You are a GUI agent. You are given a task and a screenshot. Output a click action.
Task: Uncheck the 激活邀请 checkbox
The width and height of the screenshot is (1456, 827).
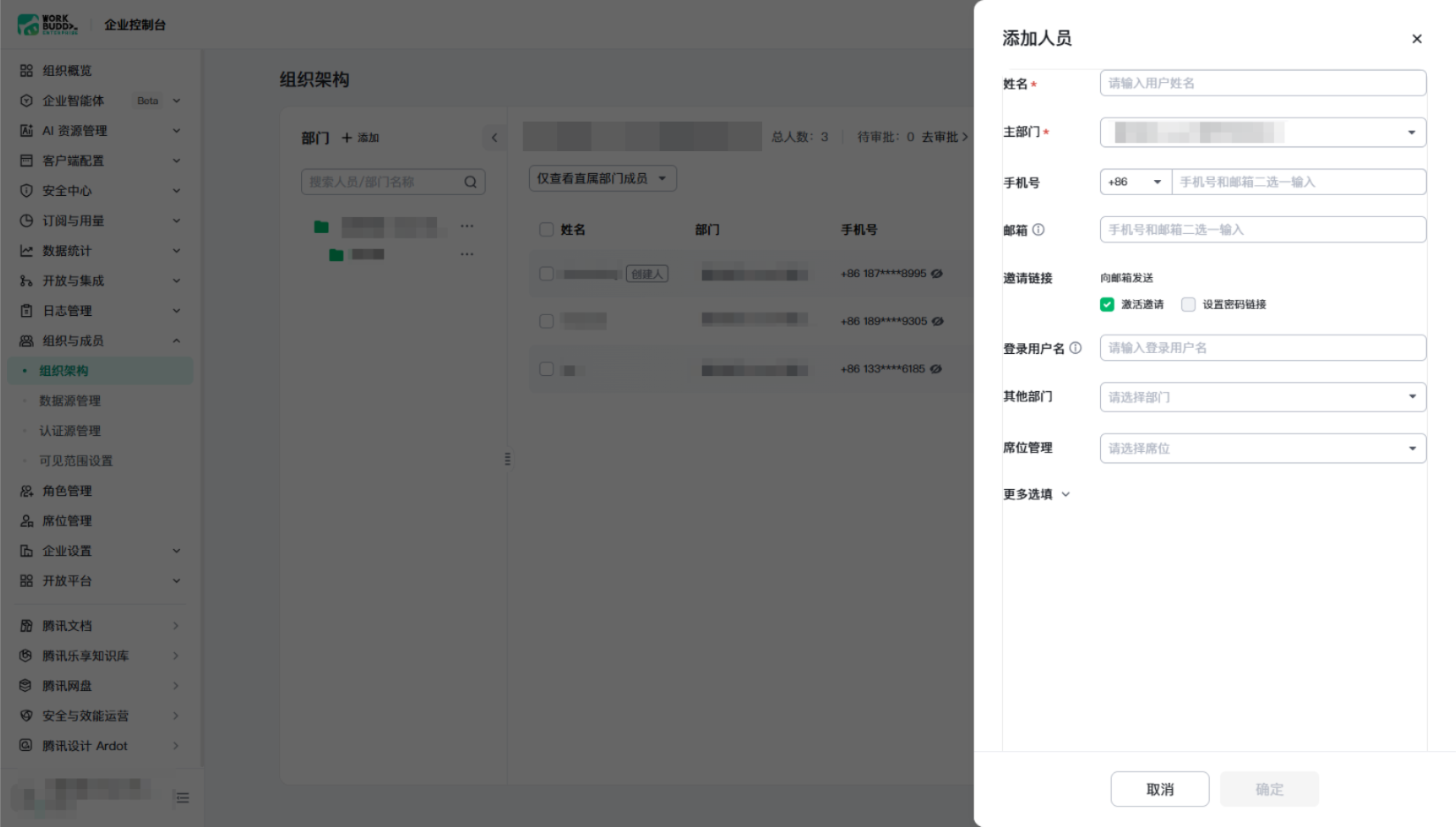pos(1107,304)
